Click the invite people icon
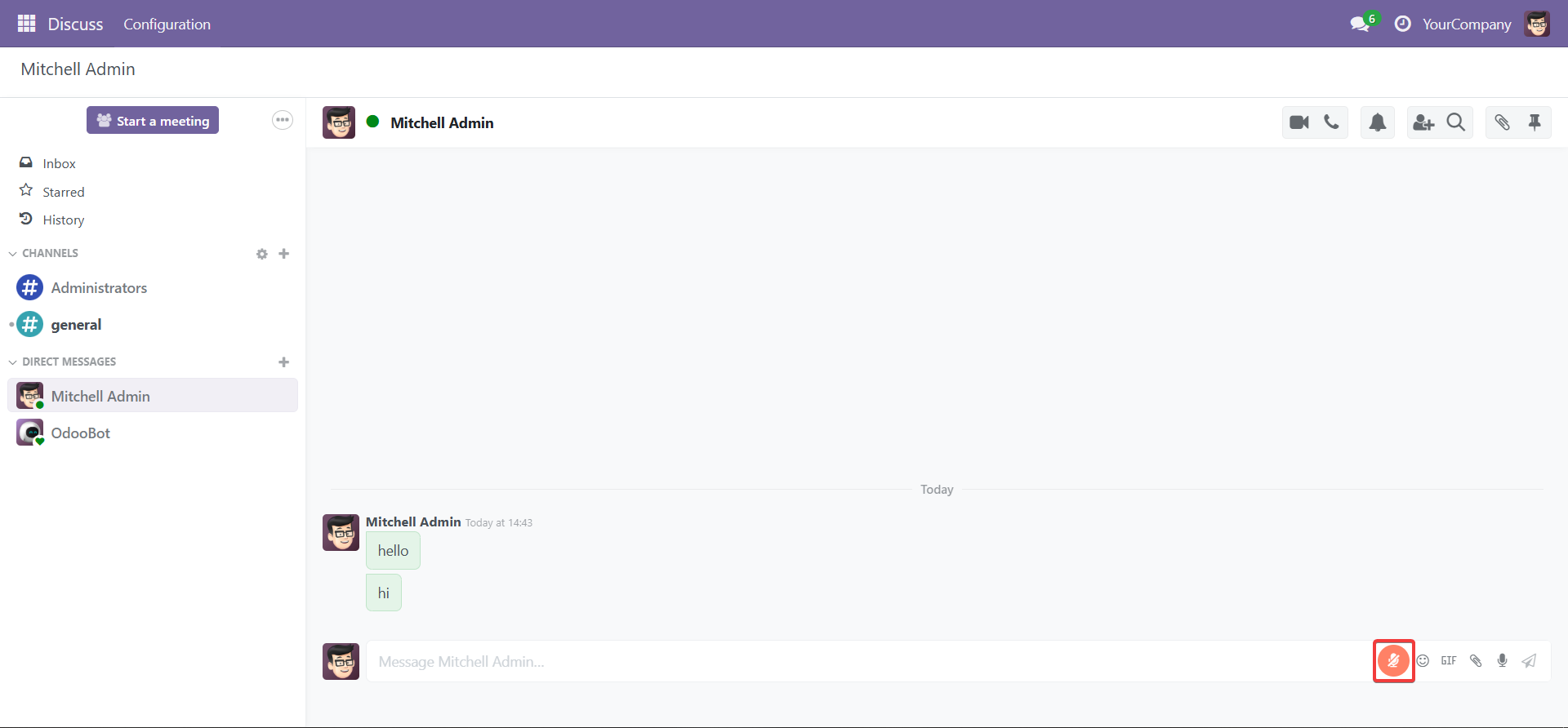Screen dimensions: 1568x728 click(1423, 122)
